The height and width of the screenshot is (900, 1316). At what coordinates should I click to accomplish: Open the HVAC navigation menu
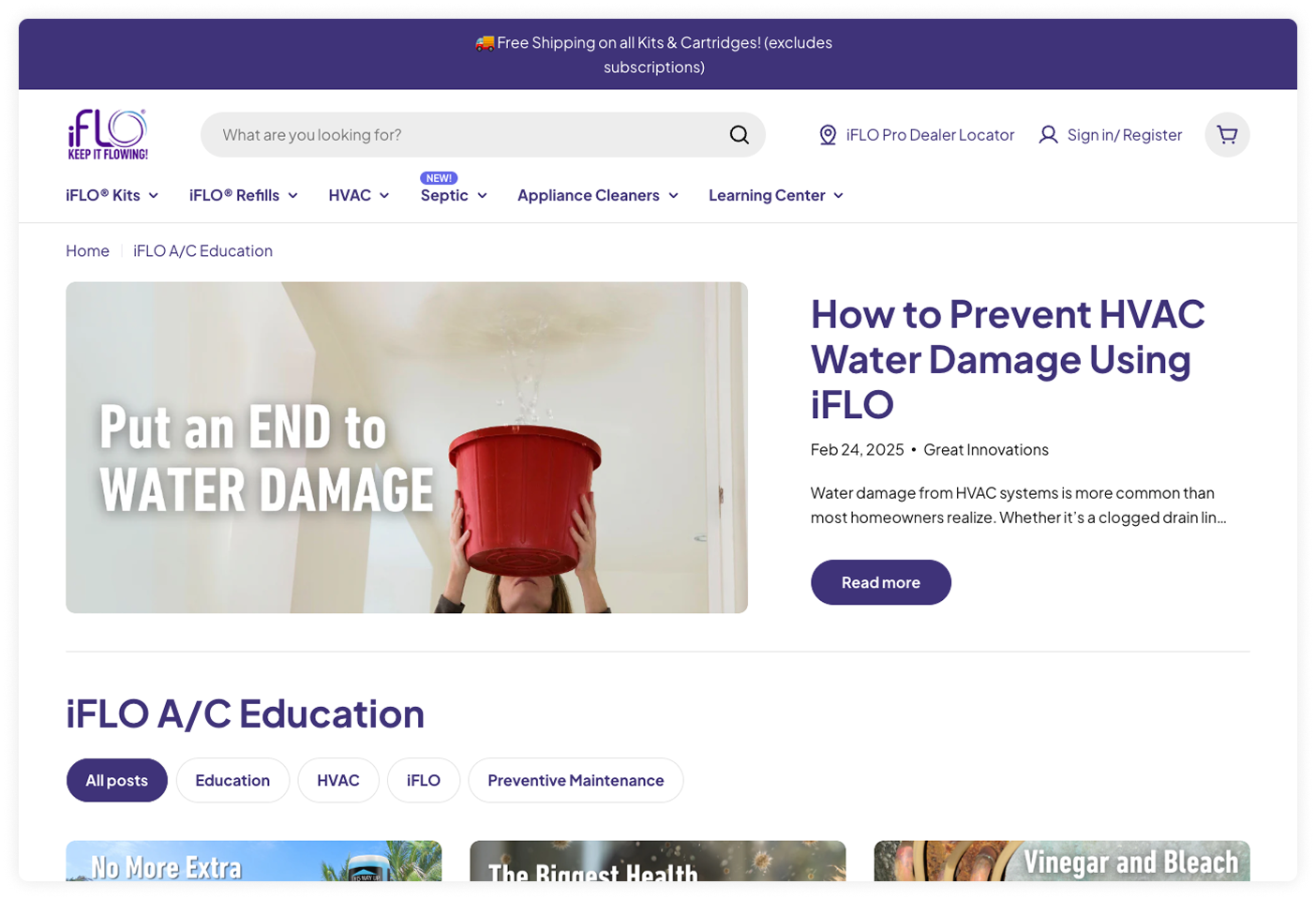[359, 195]
